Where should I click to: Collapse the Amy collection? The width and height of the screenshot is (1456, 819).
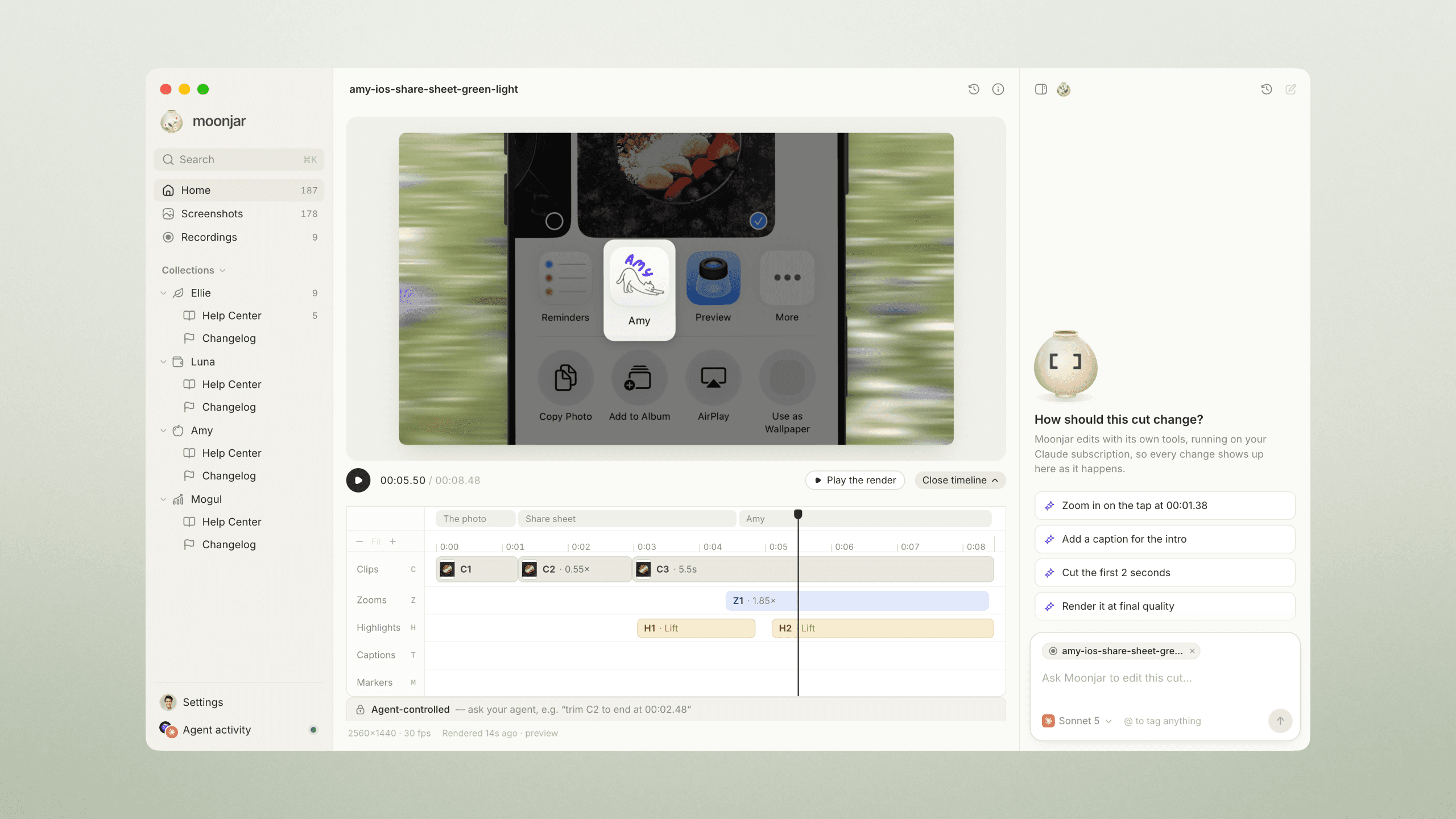[x=163, y=431]
